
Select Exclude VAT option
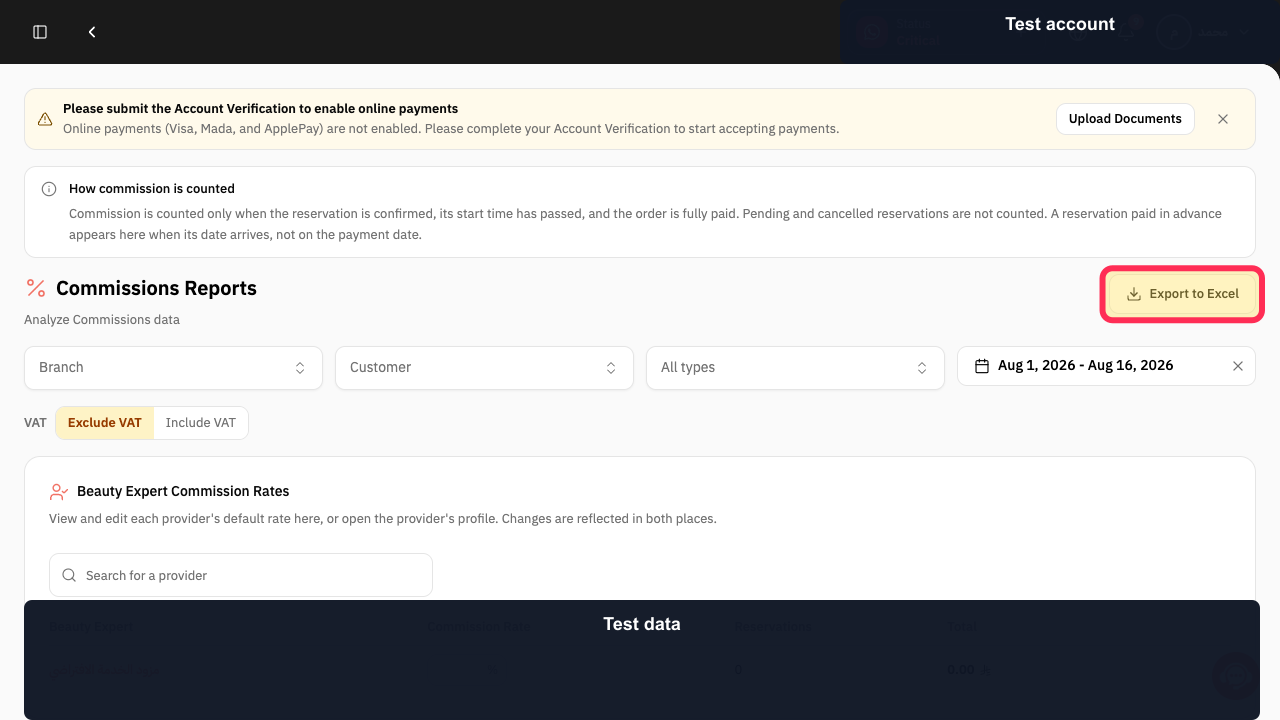click(105, 423)
